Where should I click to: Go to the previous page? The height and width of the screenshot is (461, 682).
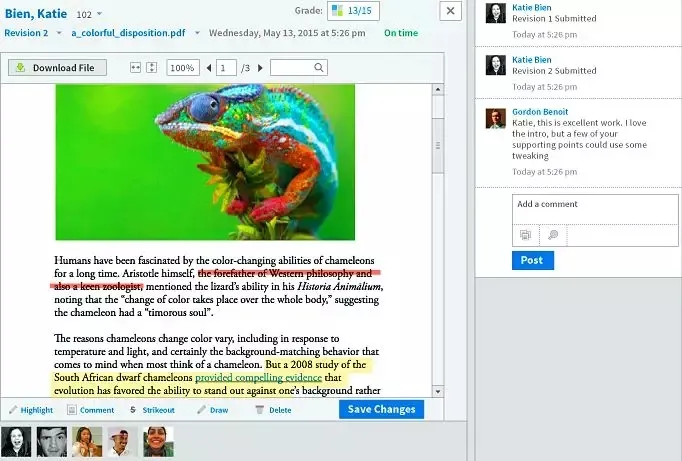(209, 68)
